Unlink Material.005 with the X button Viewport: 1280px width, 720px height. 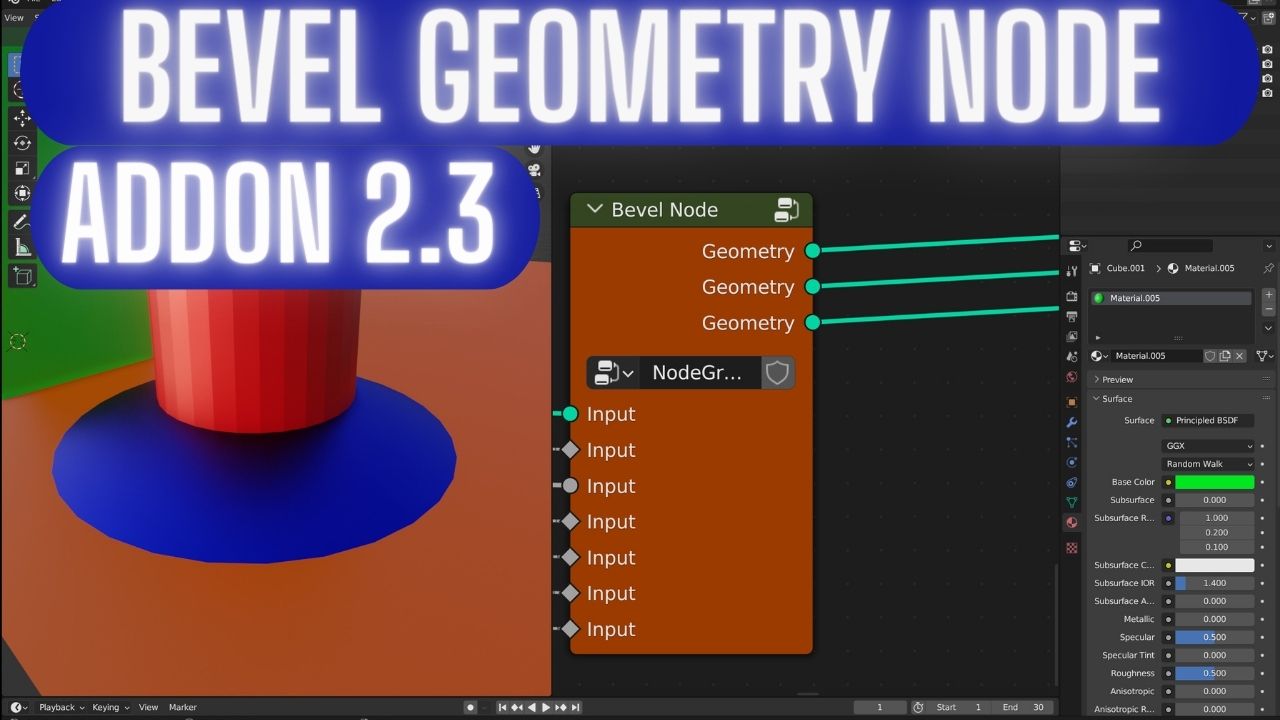tap(1237, 355)
